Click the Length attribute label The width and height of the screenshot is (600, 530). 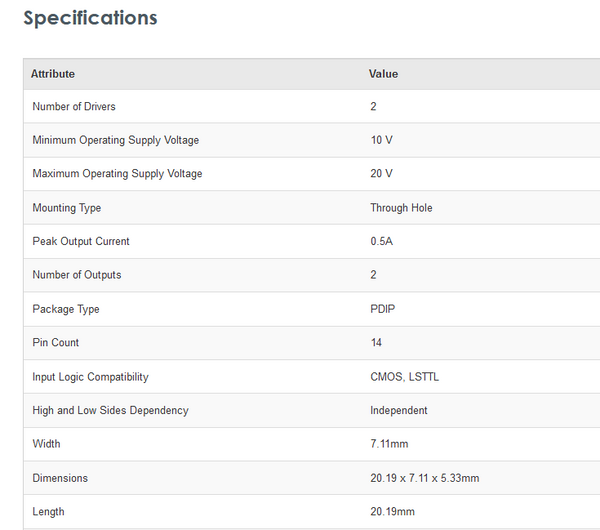[x=48, y=512]
